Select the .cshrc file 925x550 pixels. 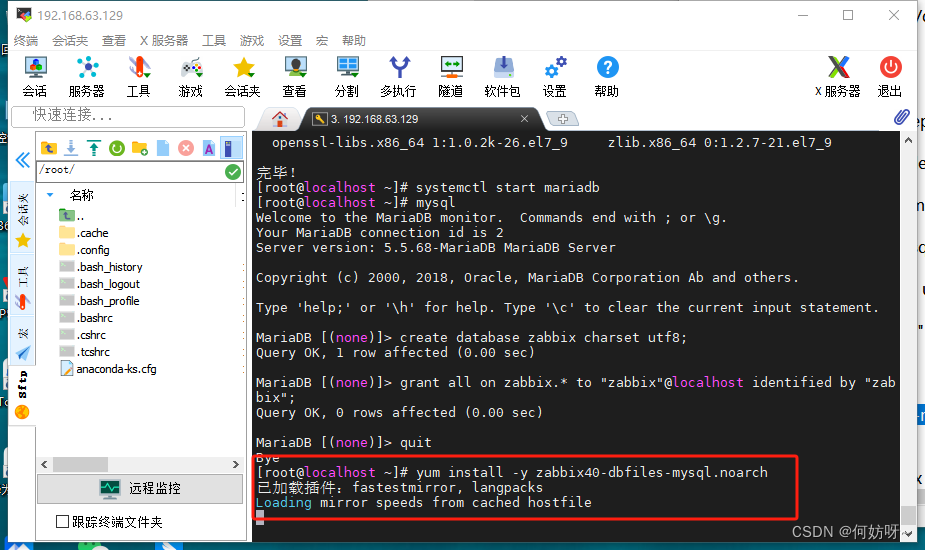pos(83,335)
